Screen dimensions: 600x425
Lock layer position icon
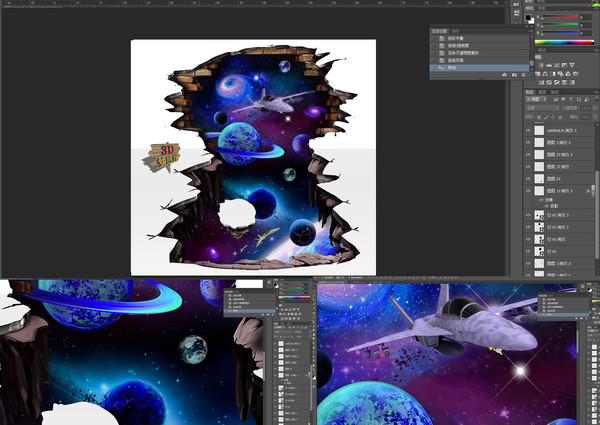(x=553, y=117)
